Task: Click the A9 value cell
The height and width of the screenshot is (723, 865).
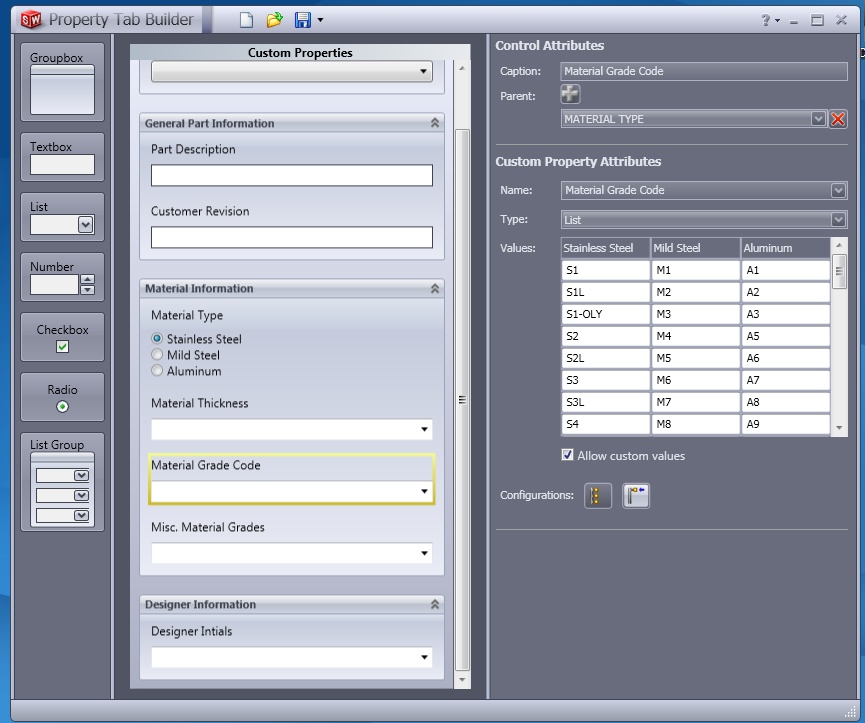Action: (x=786, y=424)
